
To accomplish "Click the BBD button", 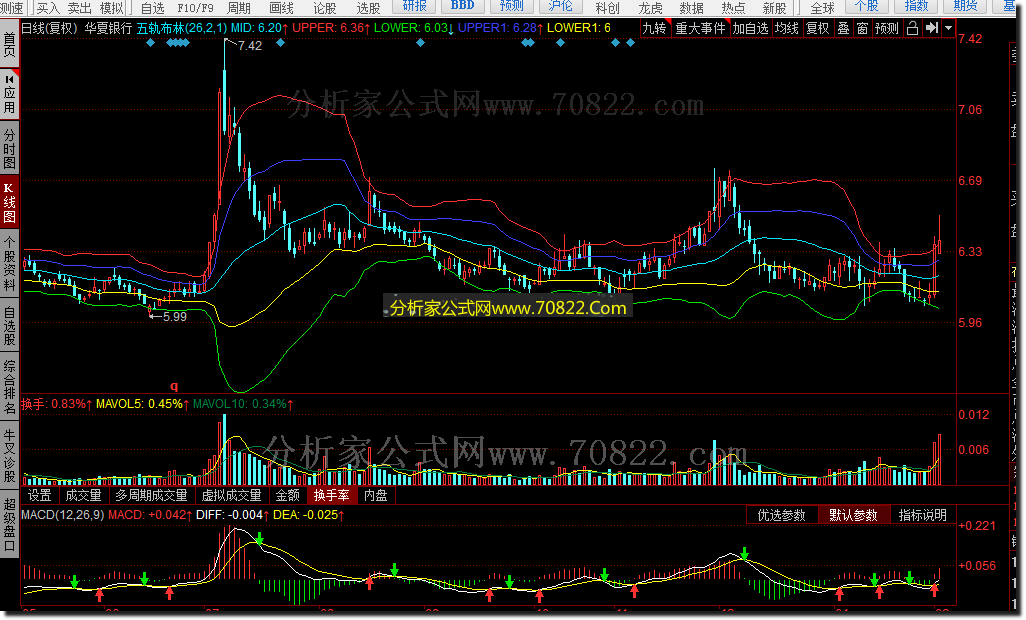I will [x=463, y=6].
